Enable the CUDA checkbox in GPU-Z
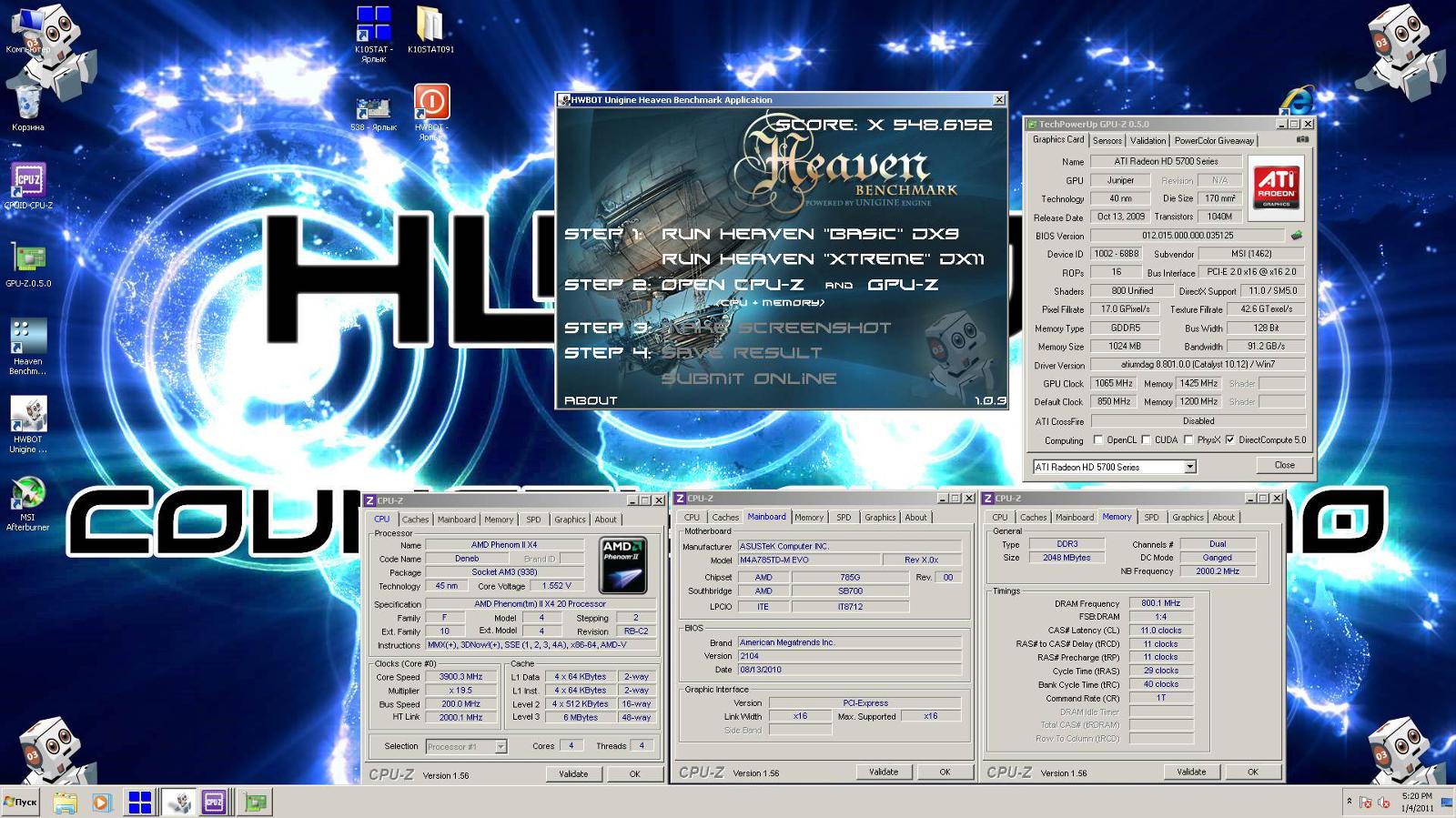This screenshot has height=818, width=1456. pos(1146,439)
